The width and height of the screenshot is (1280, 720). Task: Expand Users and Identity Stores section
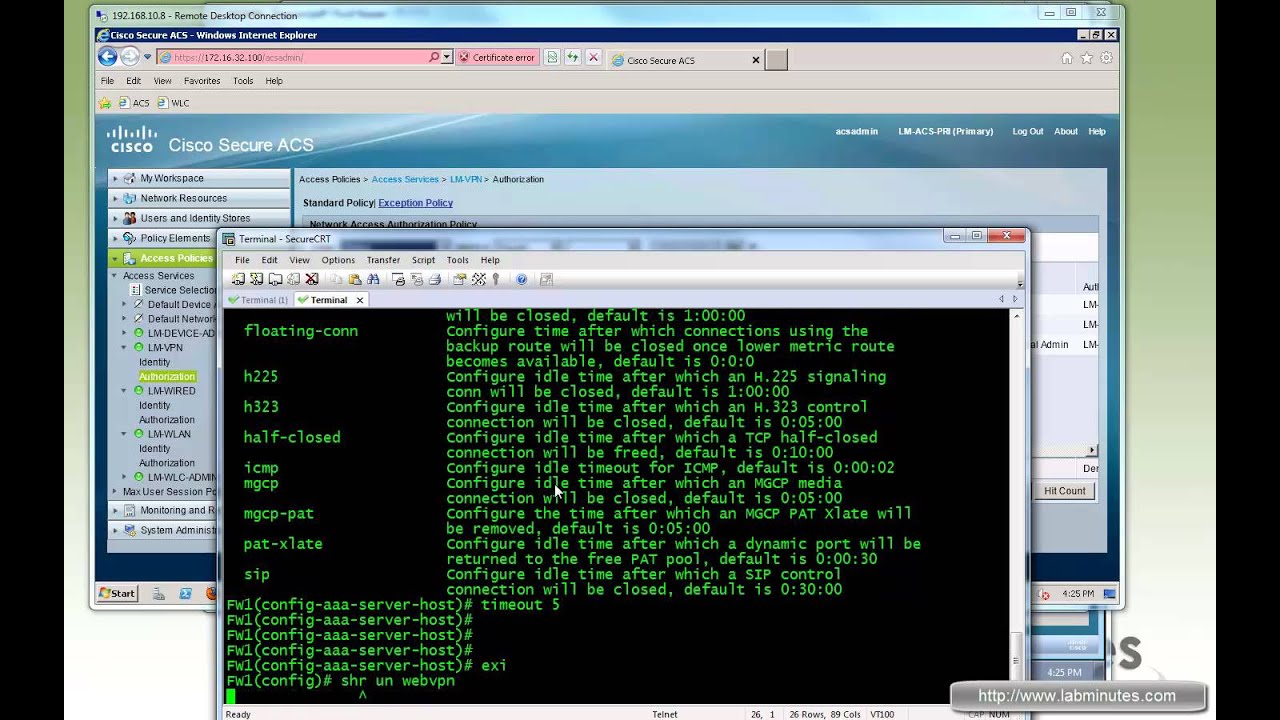pyautogui.click(x=115, y=218)
